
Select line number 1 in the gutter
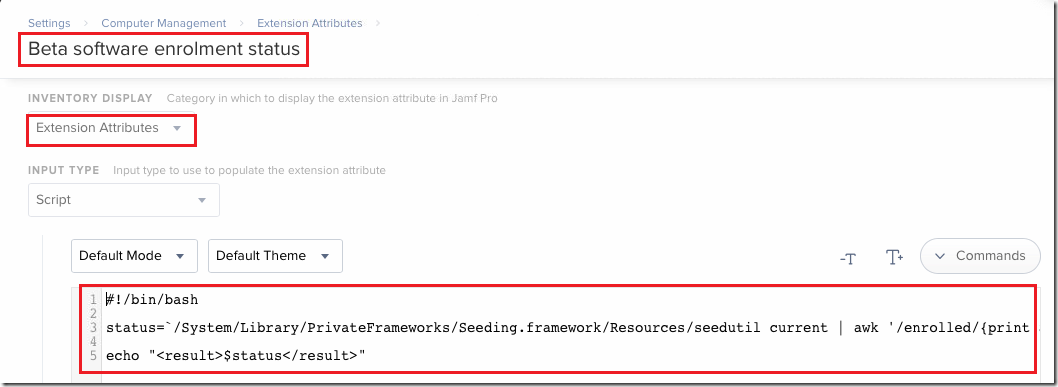click(x=93, y=299)
